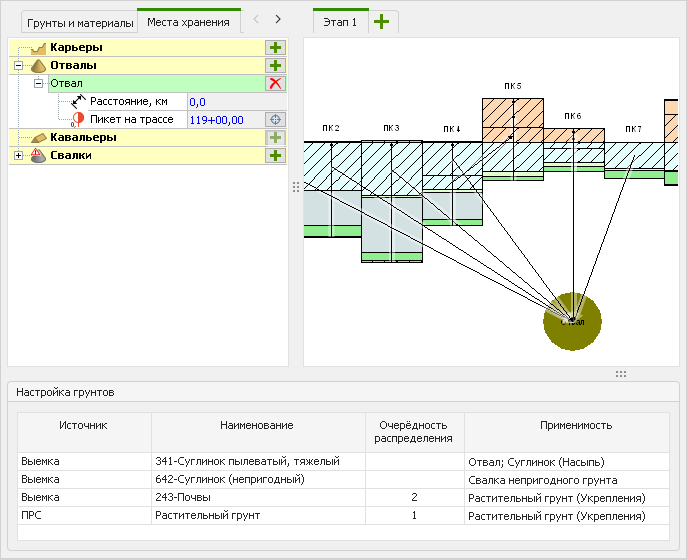Screen dimensions: 687x559
Task: Click the add button in Кавальеры row
Action: tap(275, 137)
